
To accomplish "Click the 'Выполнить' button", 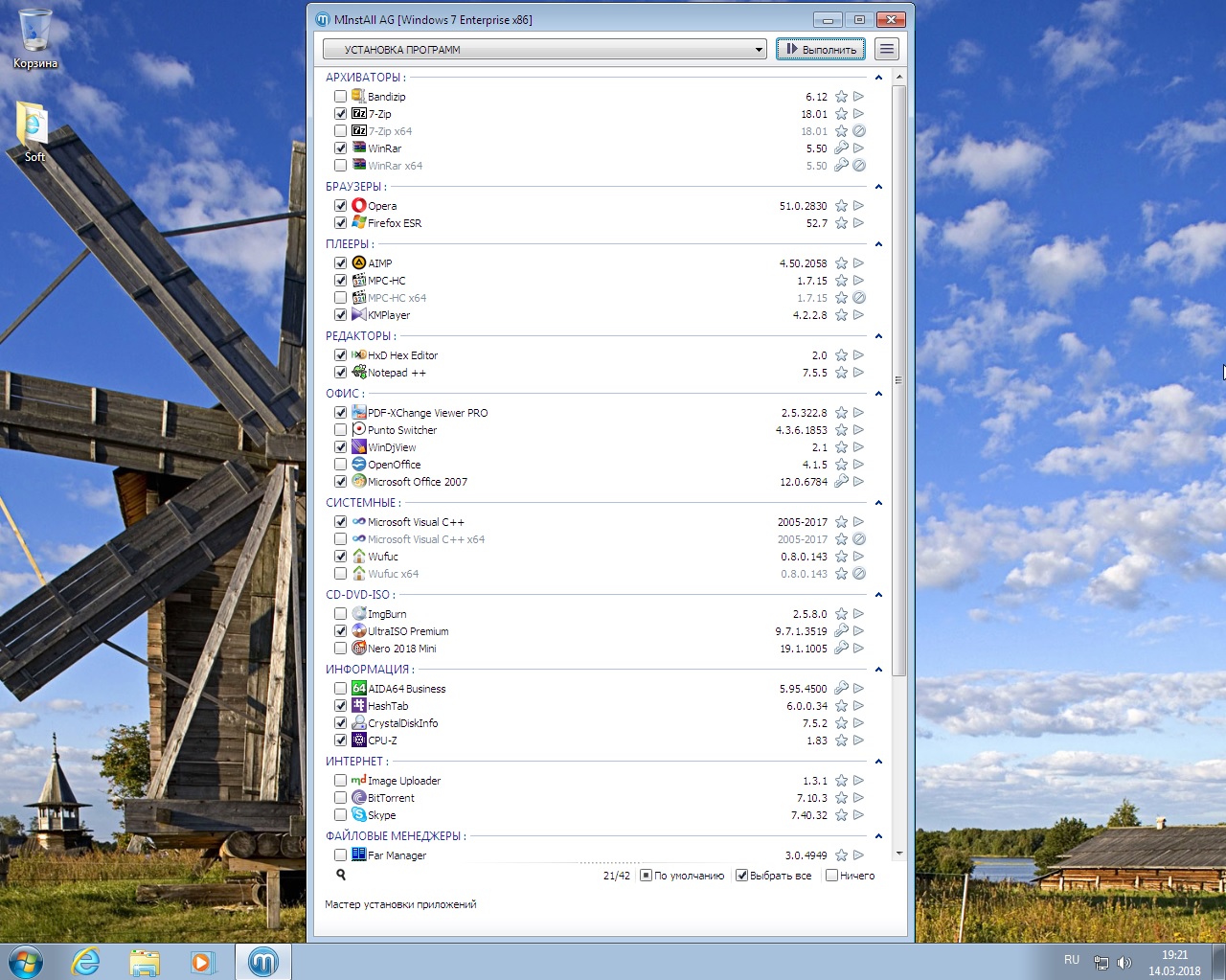I will [821, 49].
